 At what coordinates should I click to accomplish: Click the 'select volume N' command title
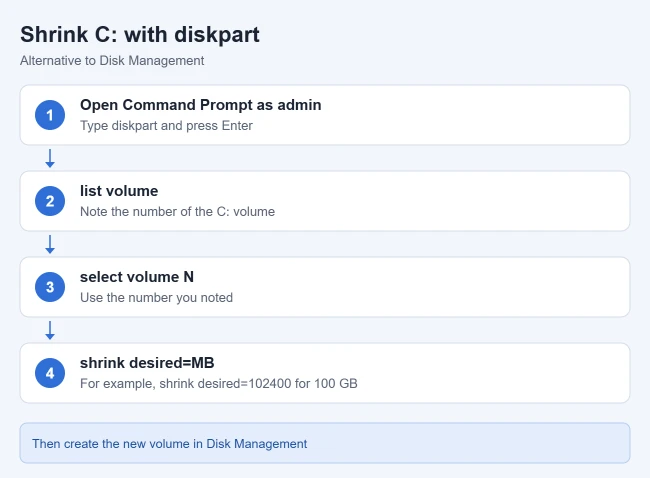(137, 277)
